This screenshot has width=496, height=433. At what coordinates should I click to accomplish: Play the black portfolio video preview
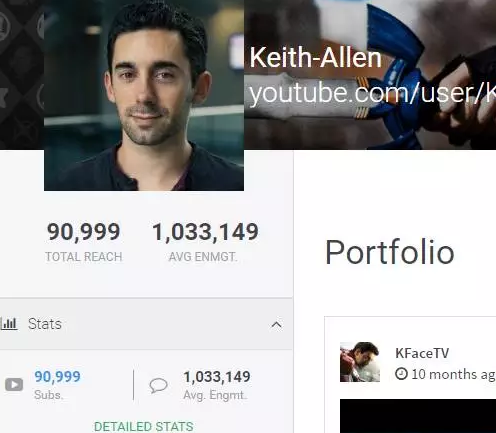[x=418, y=416]
